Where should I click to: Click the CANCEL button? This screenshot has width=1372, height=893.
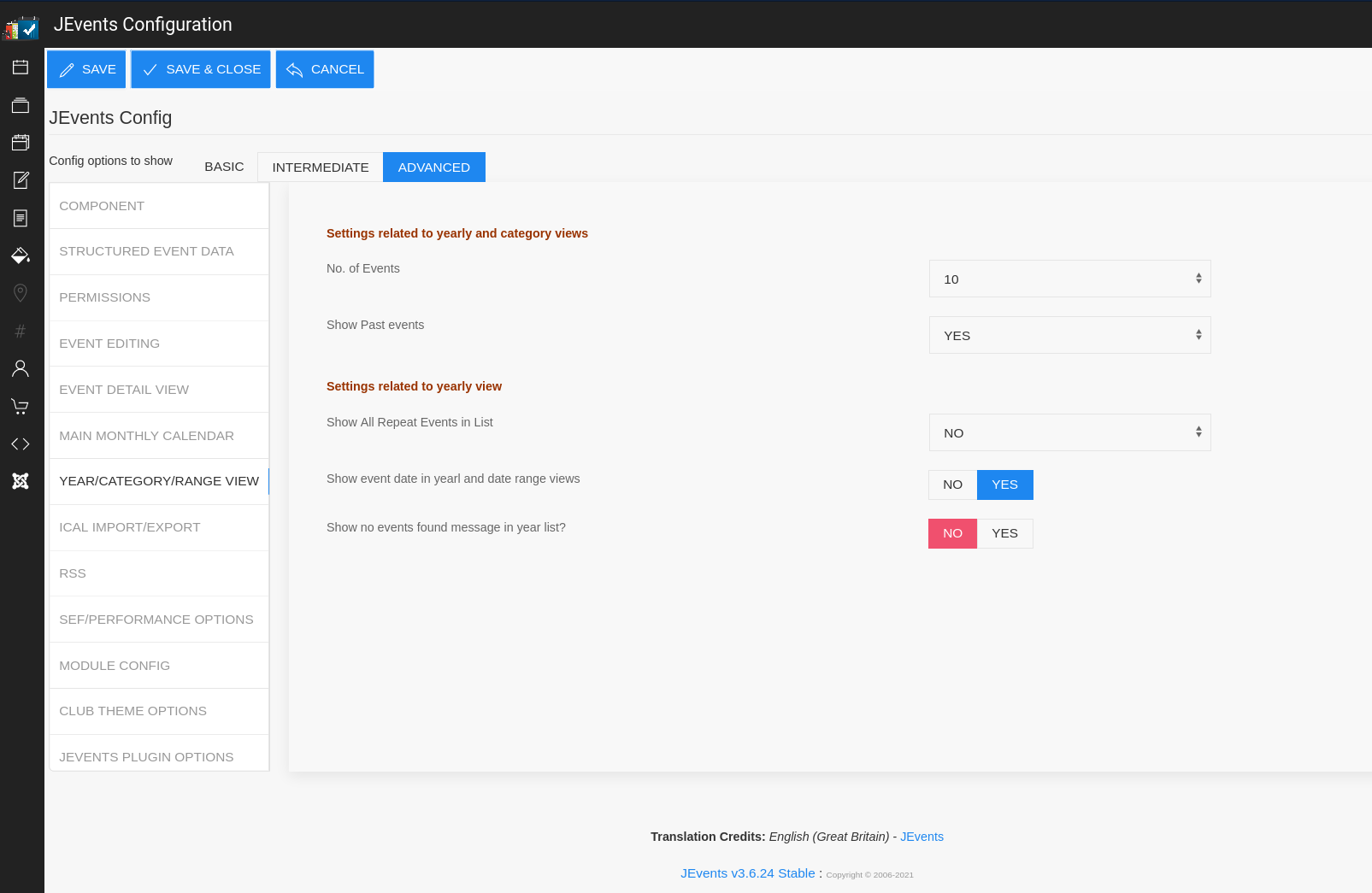325,69
